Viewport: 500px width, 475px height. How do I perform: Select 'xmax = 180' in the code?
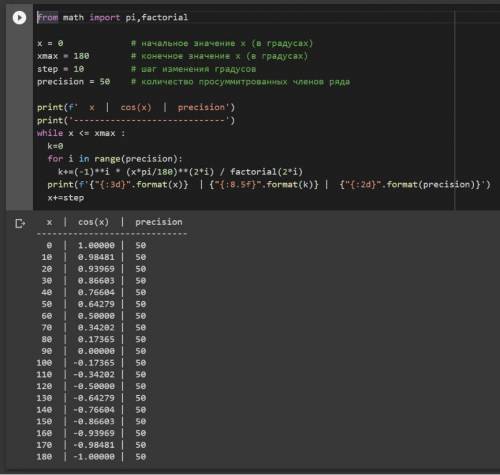point(63,56)
